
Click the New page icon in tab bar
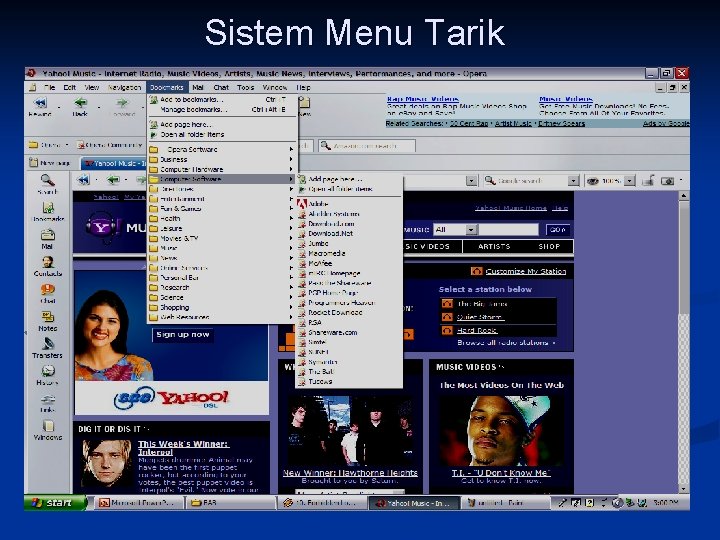[x=33, y=163]
